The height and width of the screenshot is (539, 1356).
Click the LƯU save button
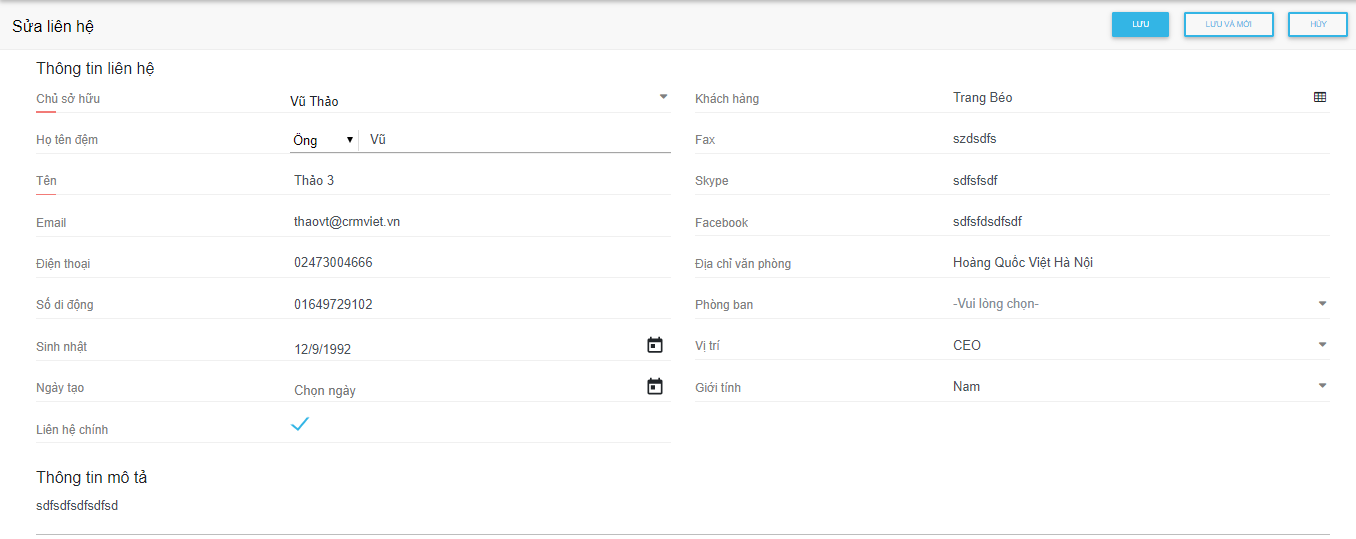point(1140,25)
